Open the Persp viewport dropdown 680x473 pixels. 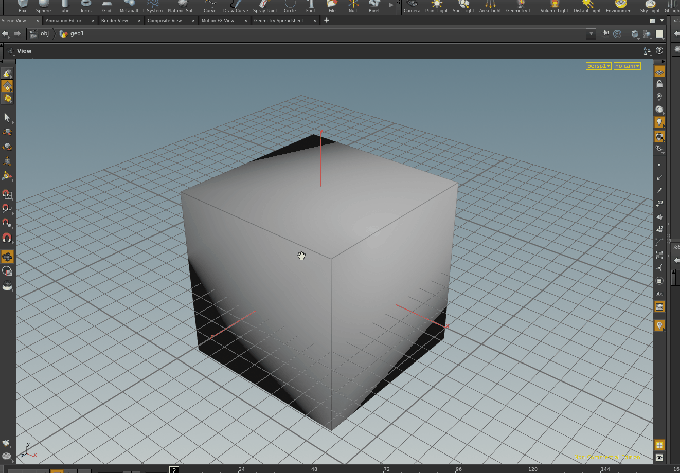click(x=597, y=65)
